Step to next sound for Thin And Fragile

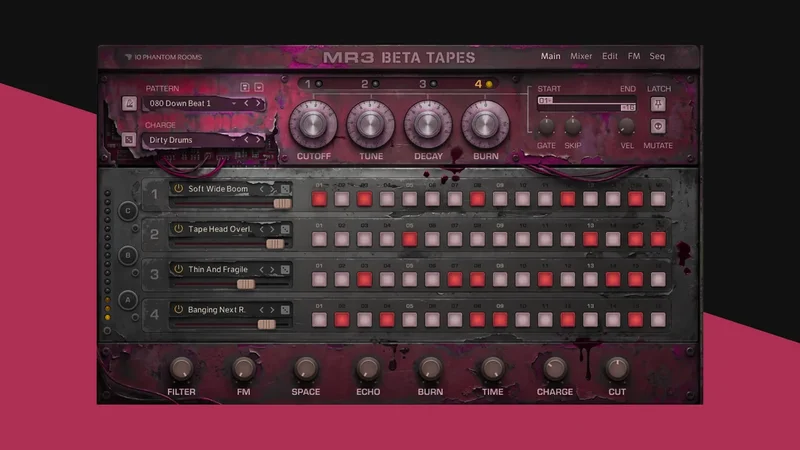coord(272,269)
